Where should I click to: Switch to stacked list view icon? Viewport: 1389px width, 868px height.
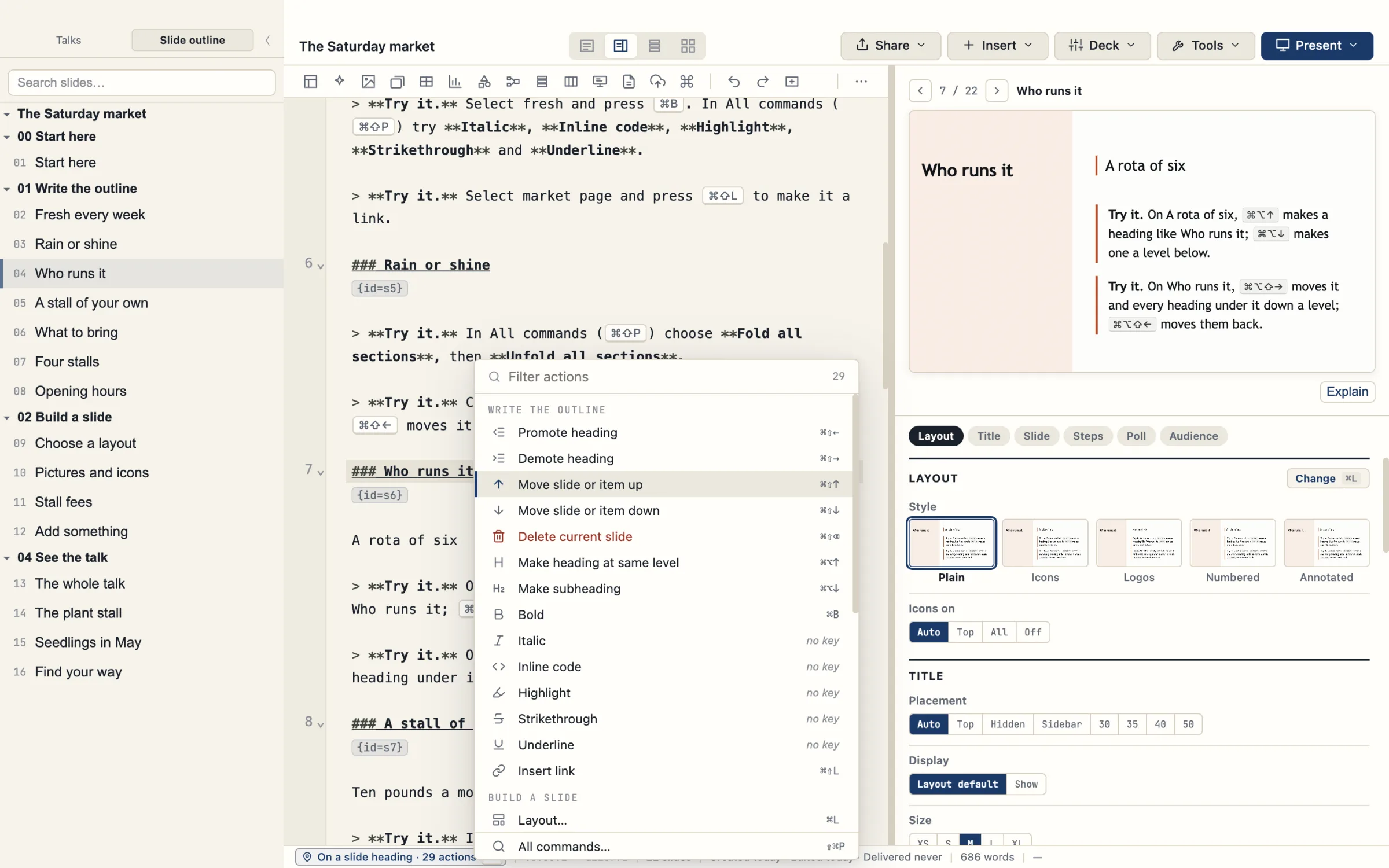pyautogui.click(x=654, y=46)
